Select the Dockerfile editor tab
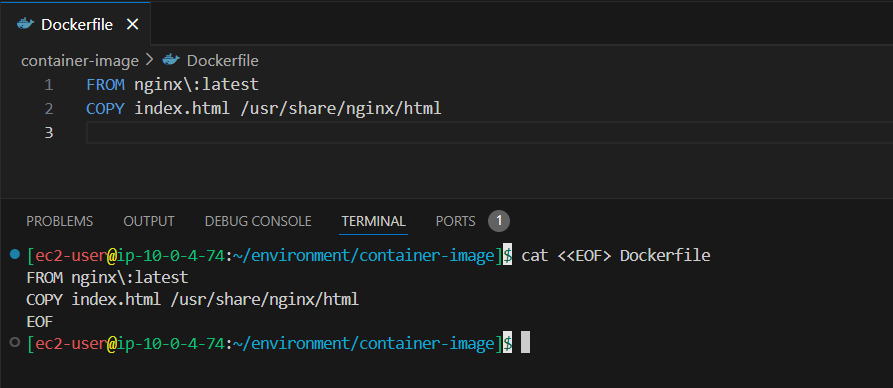Image resolution: width=893 pixels, height=388 pixels. click(75, 23)
